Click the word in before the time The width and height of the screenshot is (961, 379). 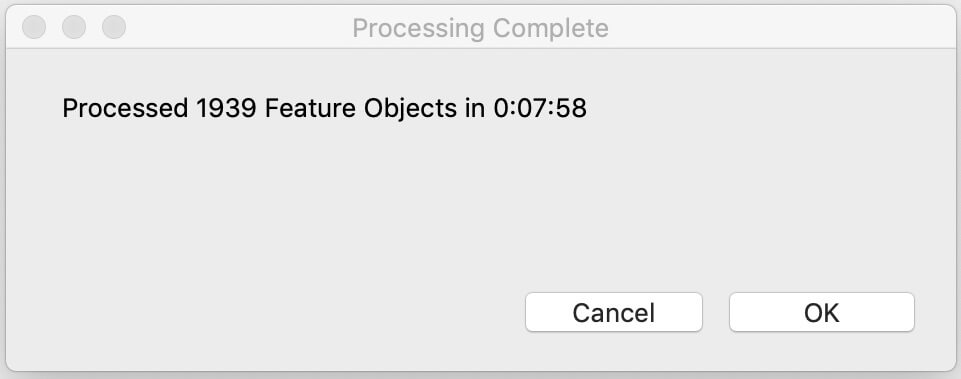475,109
